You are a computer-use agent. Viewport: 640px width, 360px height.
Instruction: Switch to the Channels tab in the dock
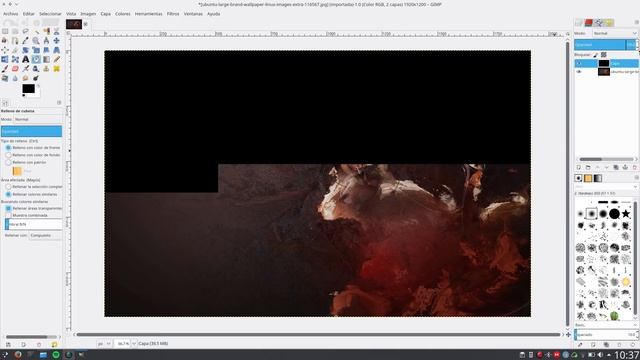pyautogui.click(x=589, y=23)
